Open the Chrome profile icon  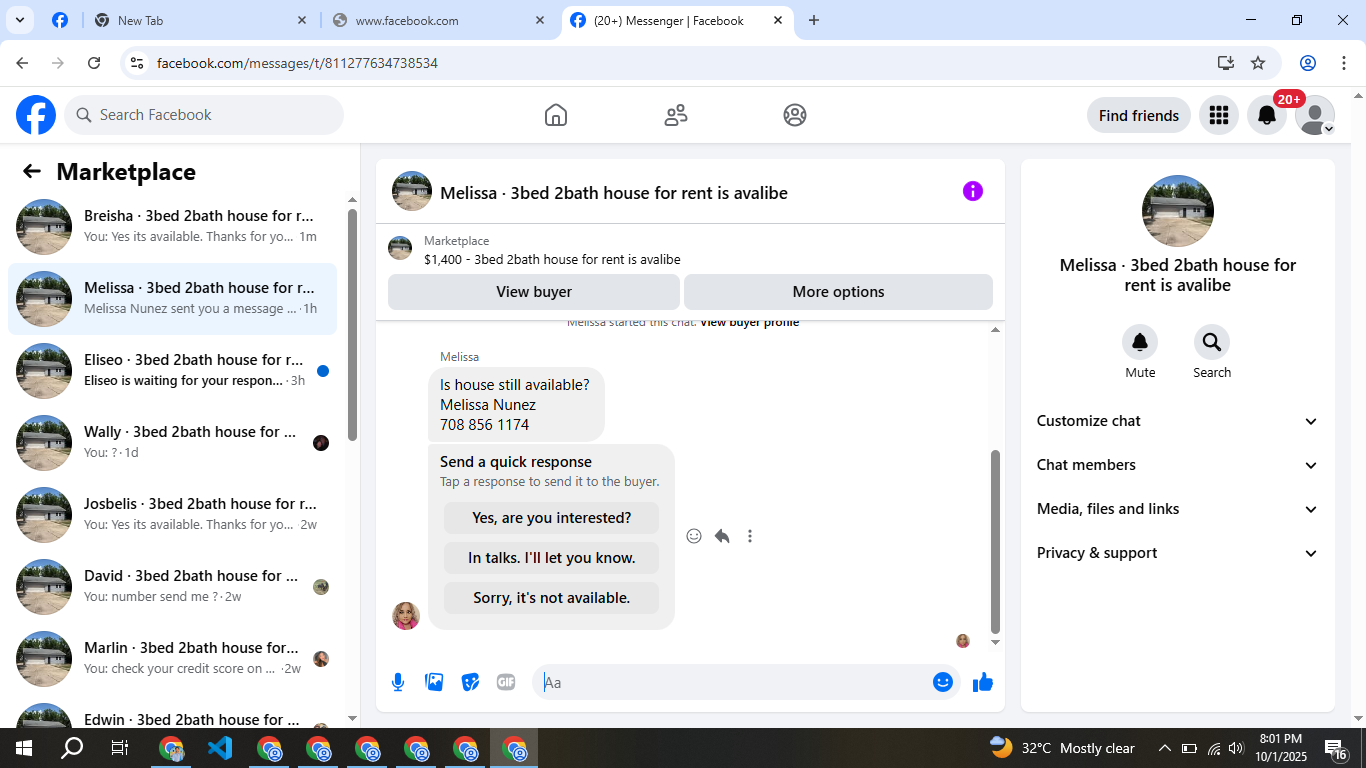1308,63
